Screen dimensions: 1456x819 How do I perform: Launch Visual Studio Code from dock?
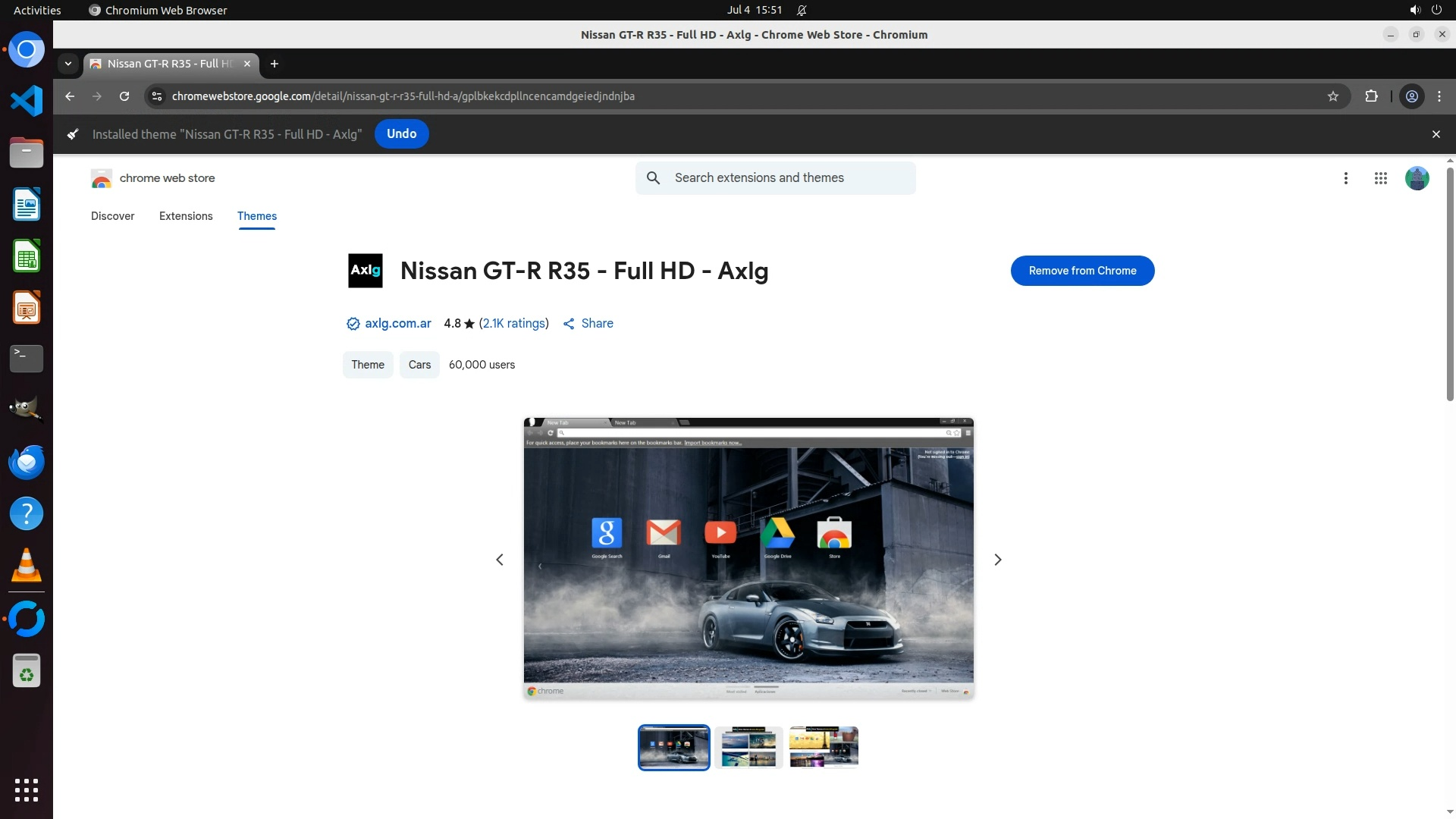pyautogui.click(x=27, y=101)
